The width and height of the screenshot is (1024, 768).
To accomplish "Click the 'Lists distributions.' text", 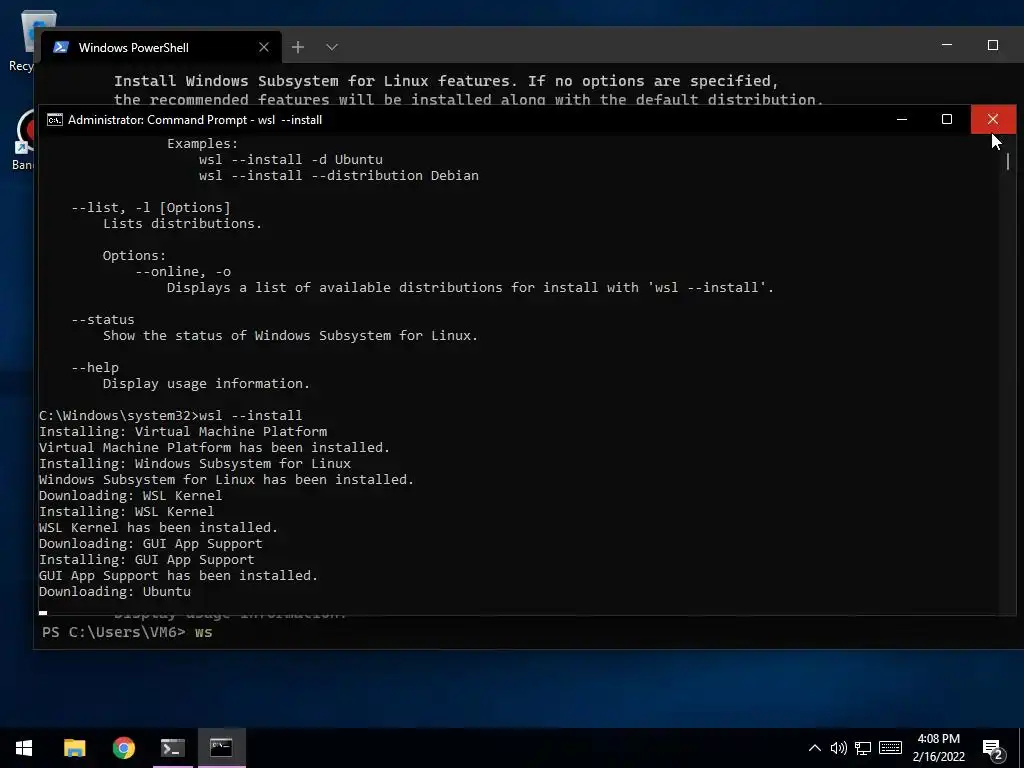I will (x=182, y=223).
